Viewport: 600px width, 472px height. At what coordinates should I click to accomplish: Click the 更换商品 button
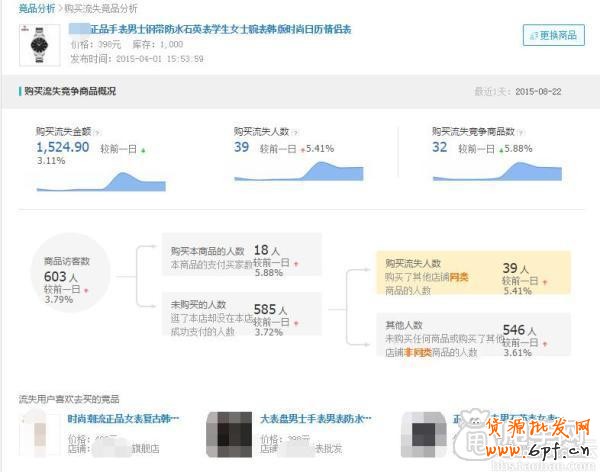[553, 36]
